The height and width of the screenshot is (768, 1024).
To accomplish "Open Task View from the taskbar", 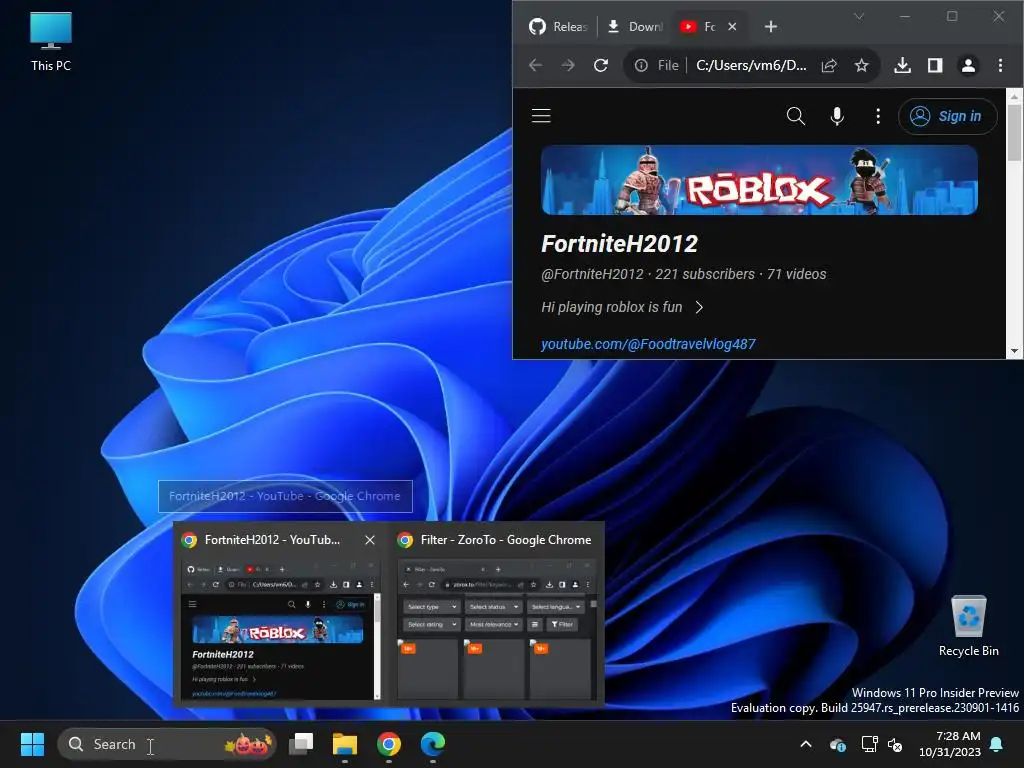I will [301, 744].
